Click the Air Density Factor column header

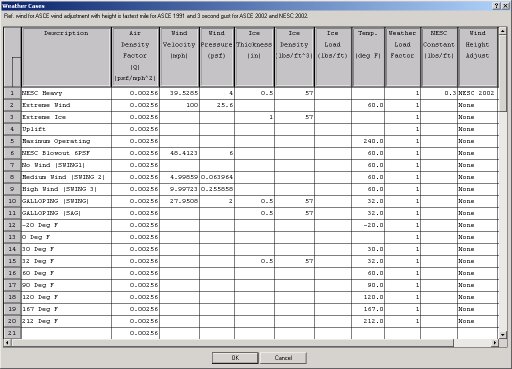coord(135,57)
